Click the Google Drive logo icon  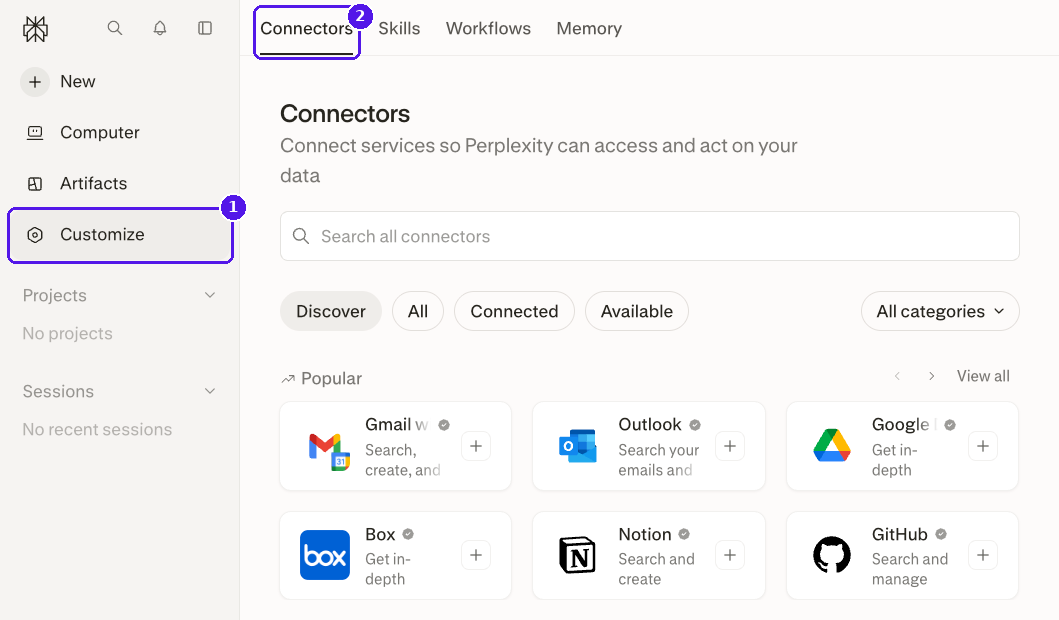[832, 445]
